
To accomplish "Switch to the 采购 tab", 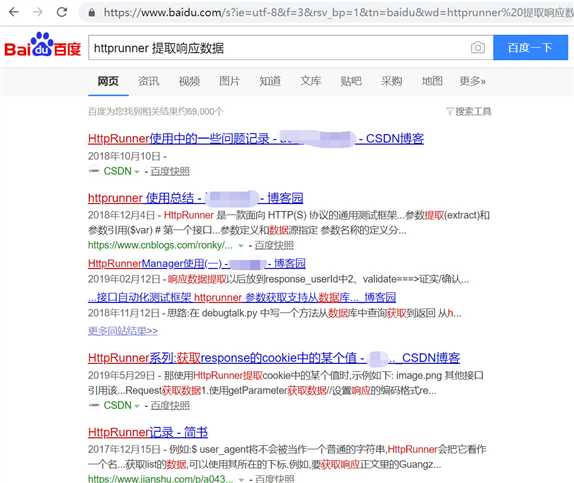I will click(392, 81).
